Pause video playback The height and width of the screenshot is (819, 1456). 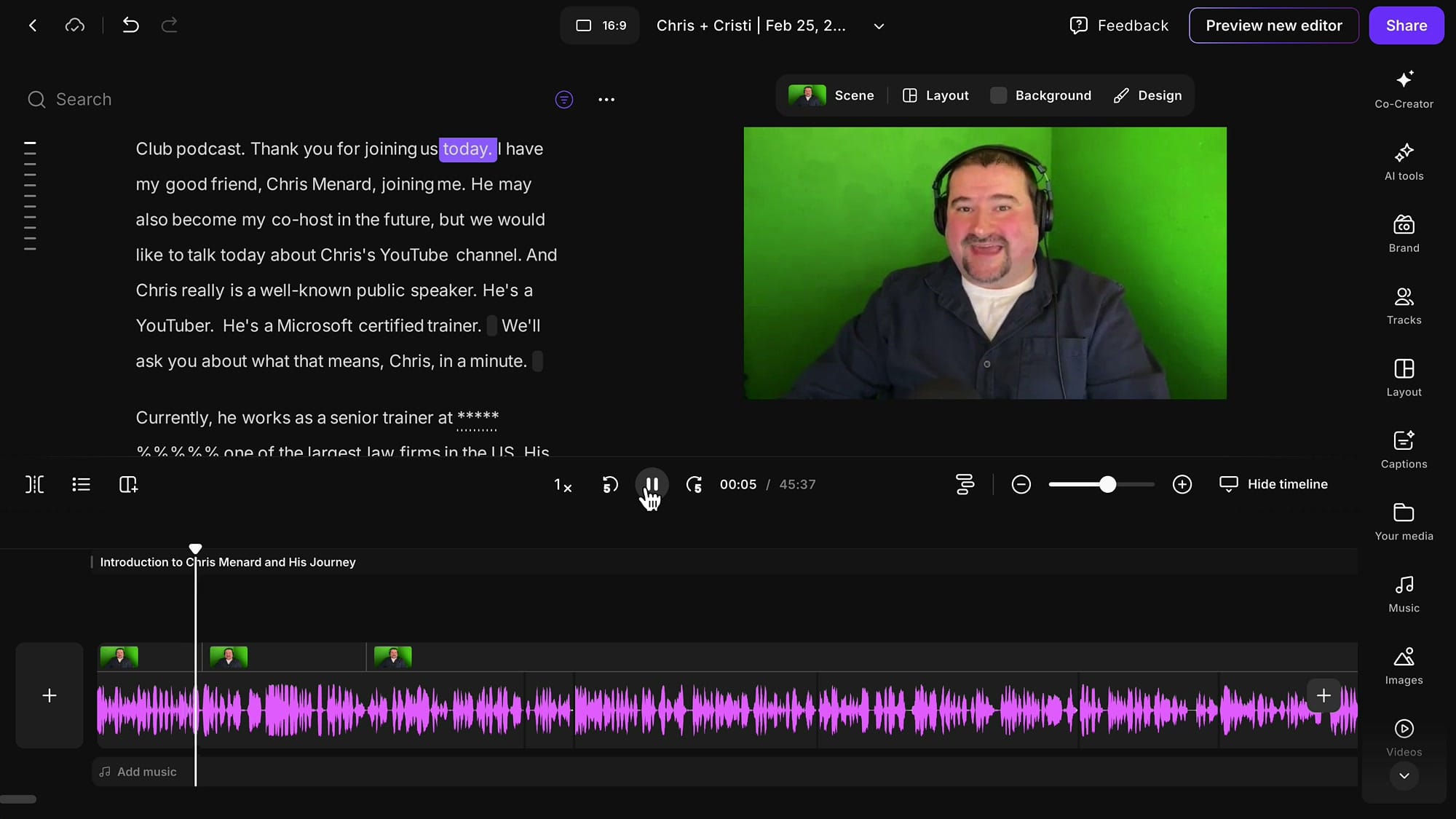(652, 484)
